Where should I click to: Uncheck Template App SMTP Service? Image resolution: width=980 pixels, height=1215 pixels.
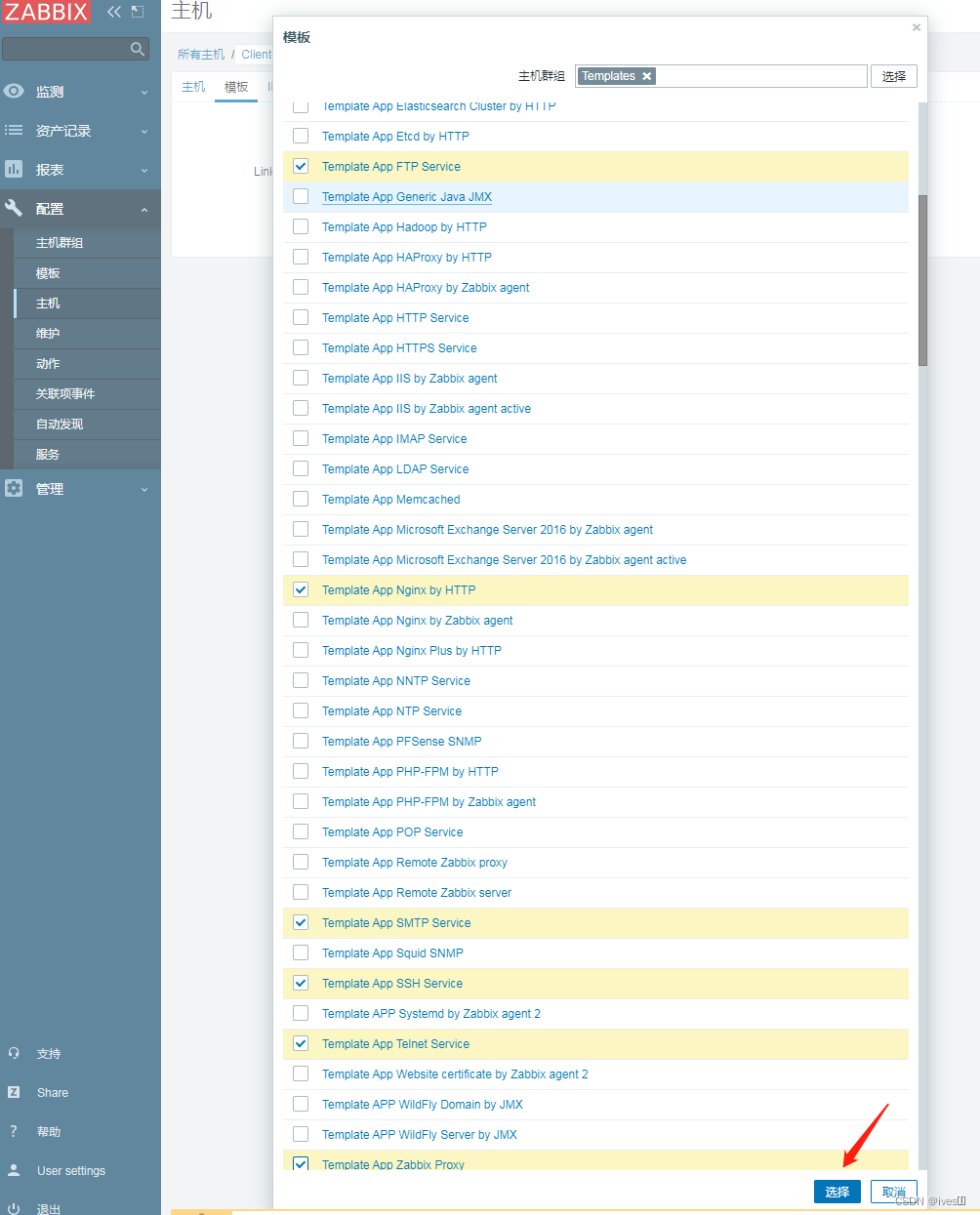[x=301, y=922]
